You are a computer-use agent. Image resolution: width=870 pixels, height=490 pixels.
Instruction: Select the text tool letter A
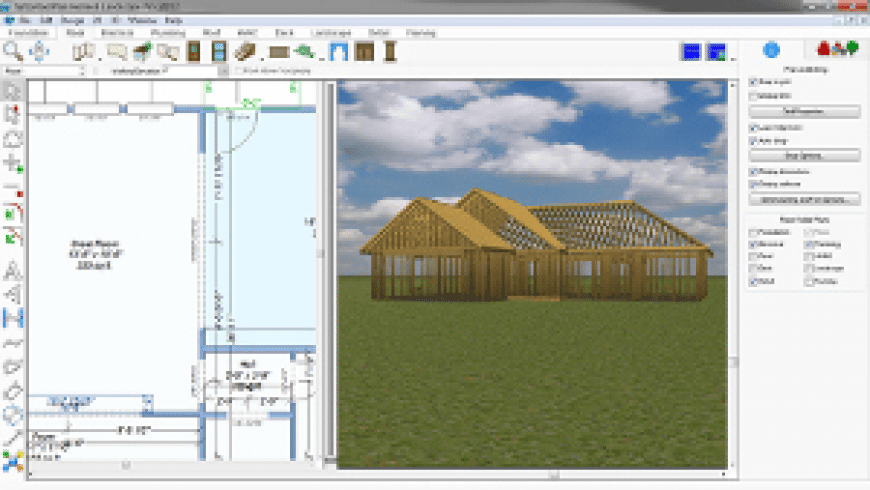13,270
